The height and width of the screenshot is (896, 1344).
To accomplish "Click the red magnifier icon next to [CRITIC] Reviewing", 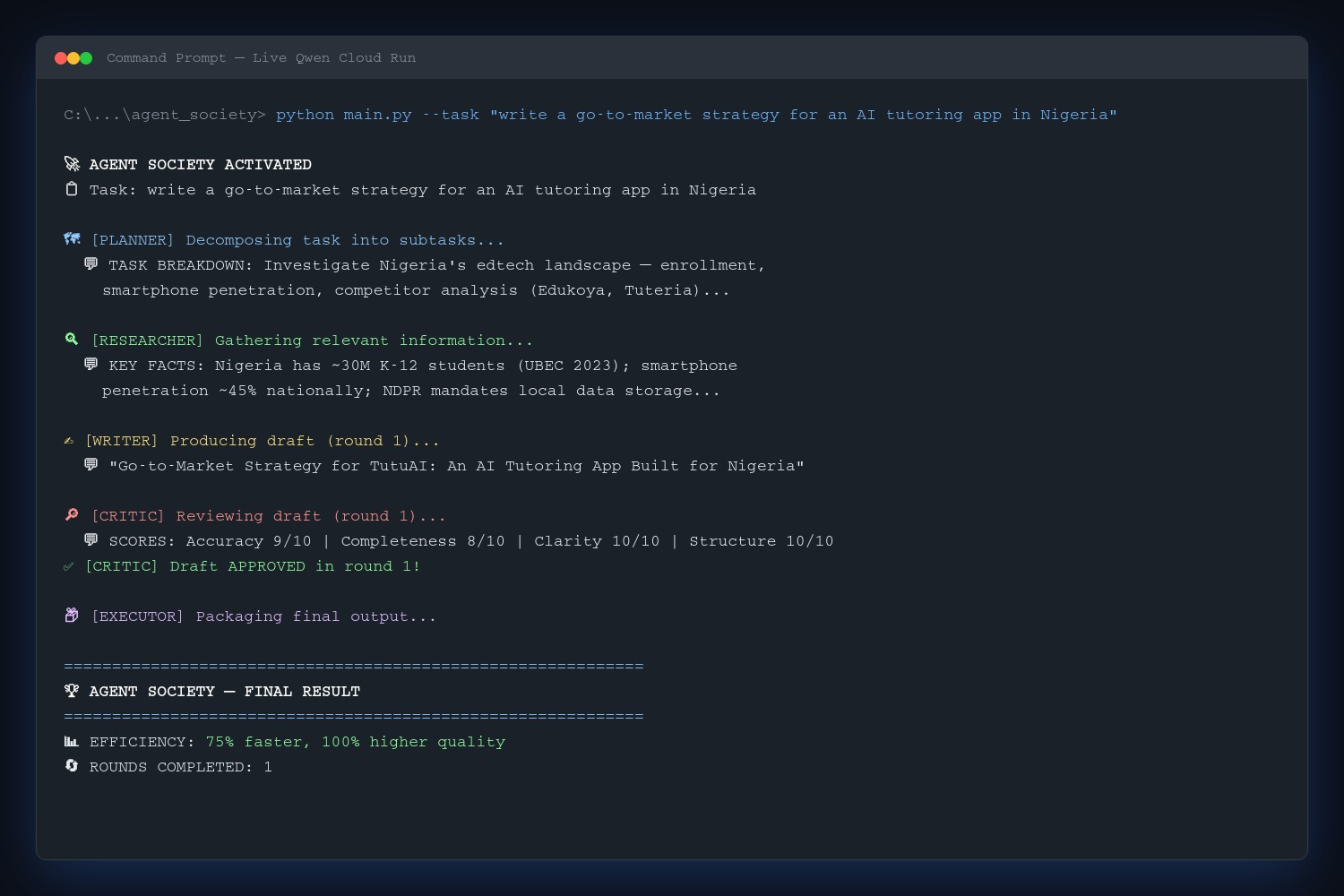I will point(72,515).
